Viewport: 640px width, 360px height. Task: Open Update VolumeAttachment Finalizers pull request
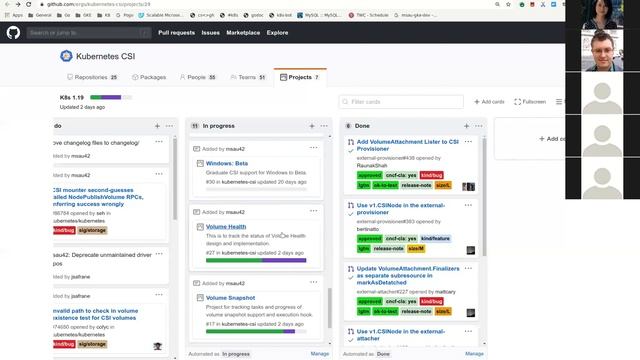pyautogui.click(x=408, y=276)
